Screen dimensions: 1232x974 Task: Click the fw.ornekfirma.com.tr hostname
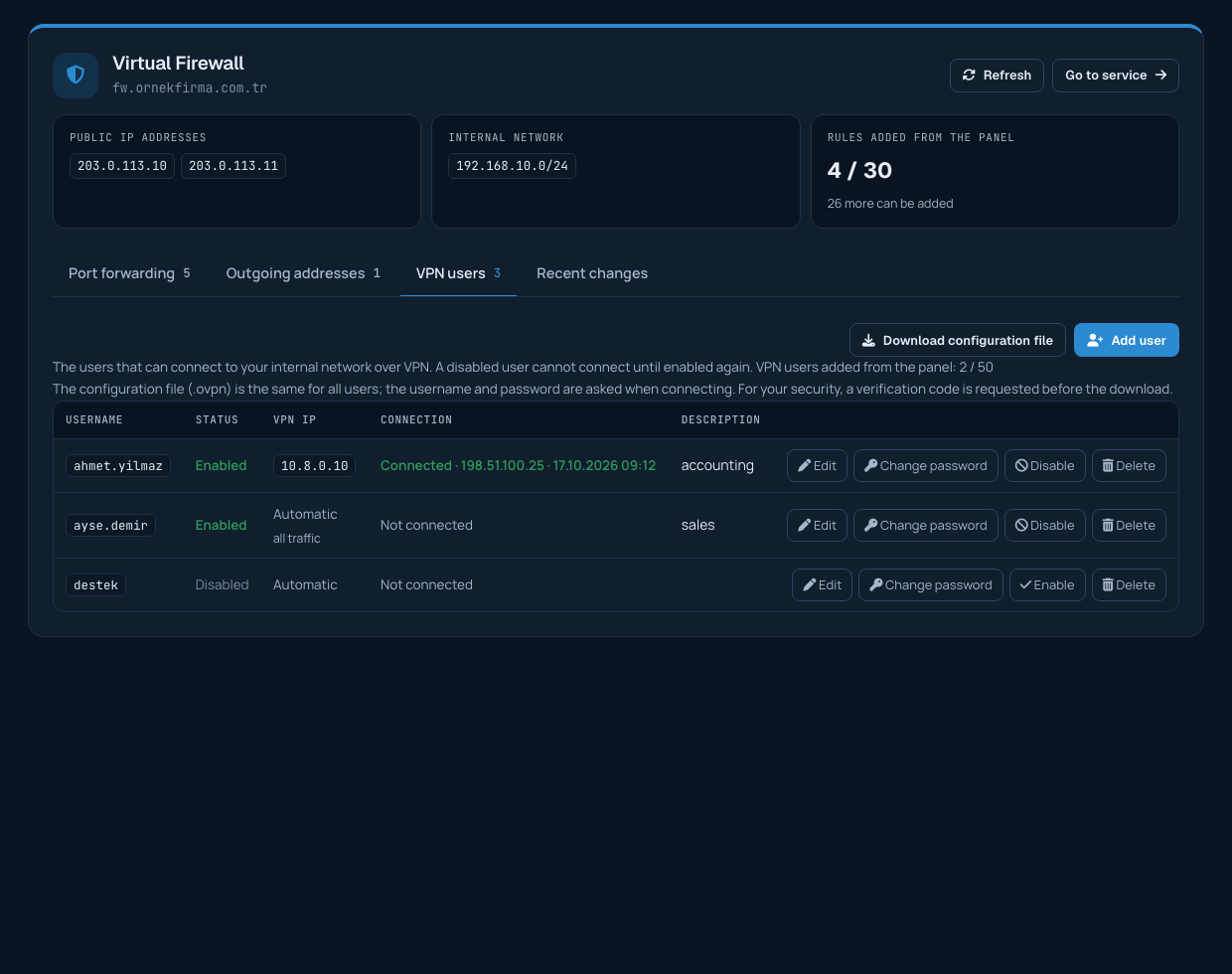pos(190,87)
